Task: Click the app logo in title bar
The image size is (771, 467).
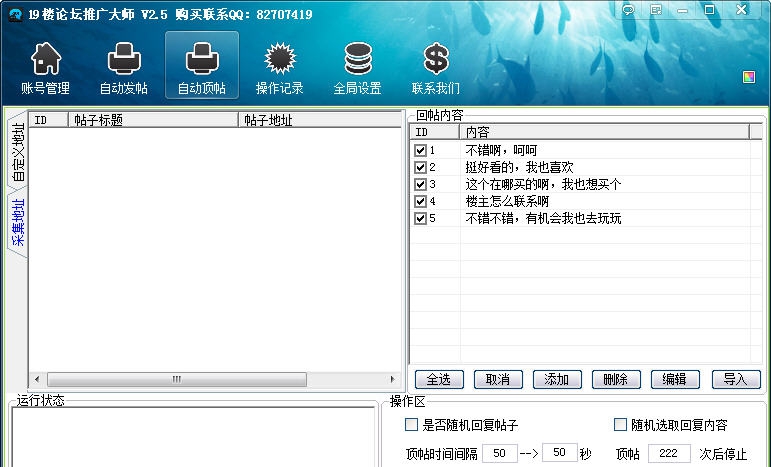Action: tap(15, 14)
